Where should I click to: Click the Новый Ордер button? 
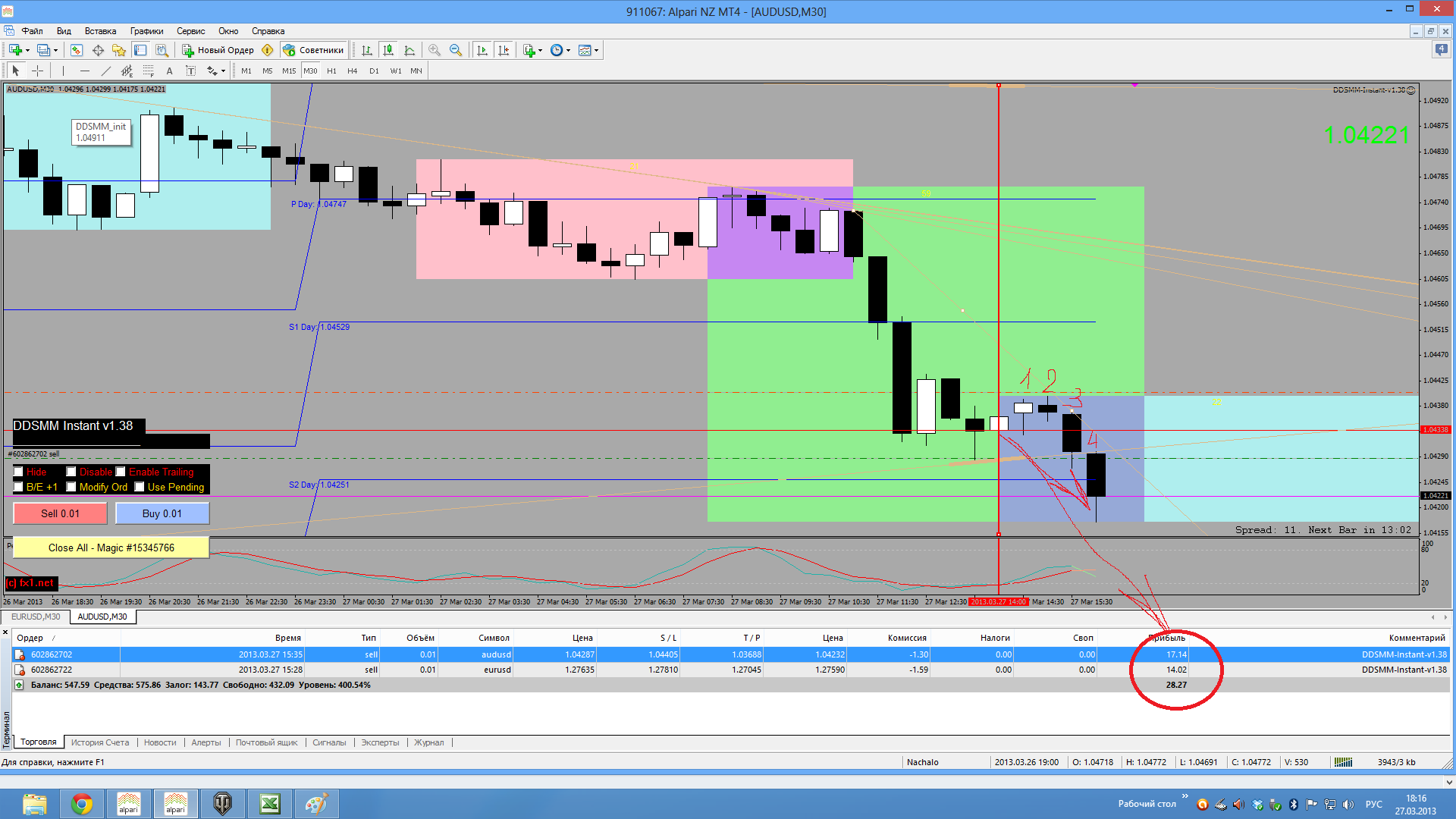[218, 50]
